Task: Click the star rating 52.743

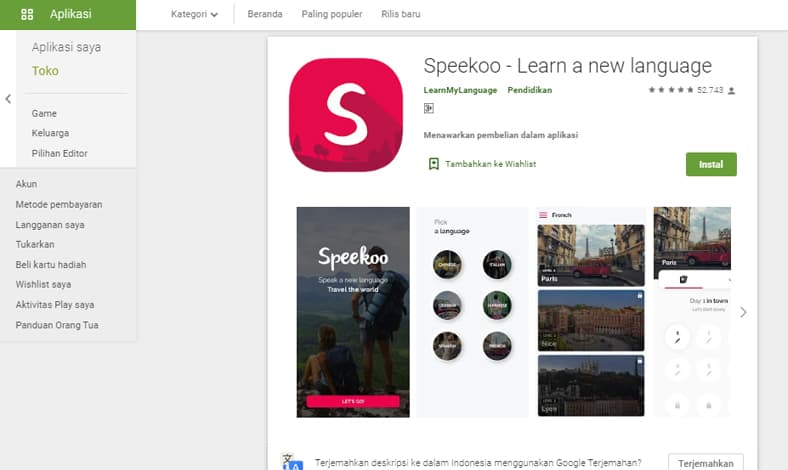Action: coord(685,90)
